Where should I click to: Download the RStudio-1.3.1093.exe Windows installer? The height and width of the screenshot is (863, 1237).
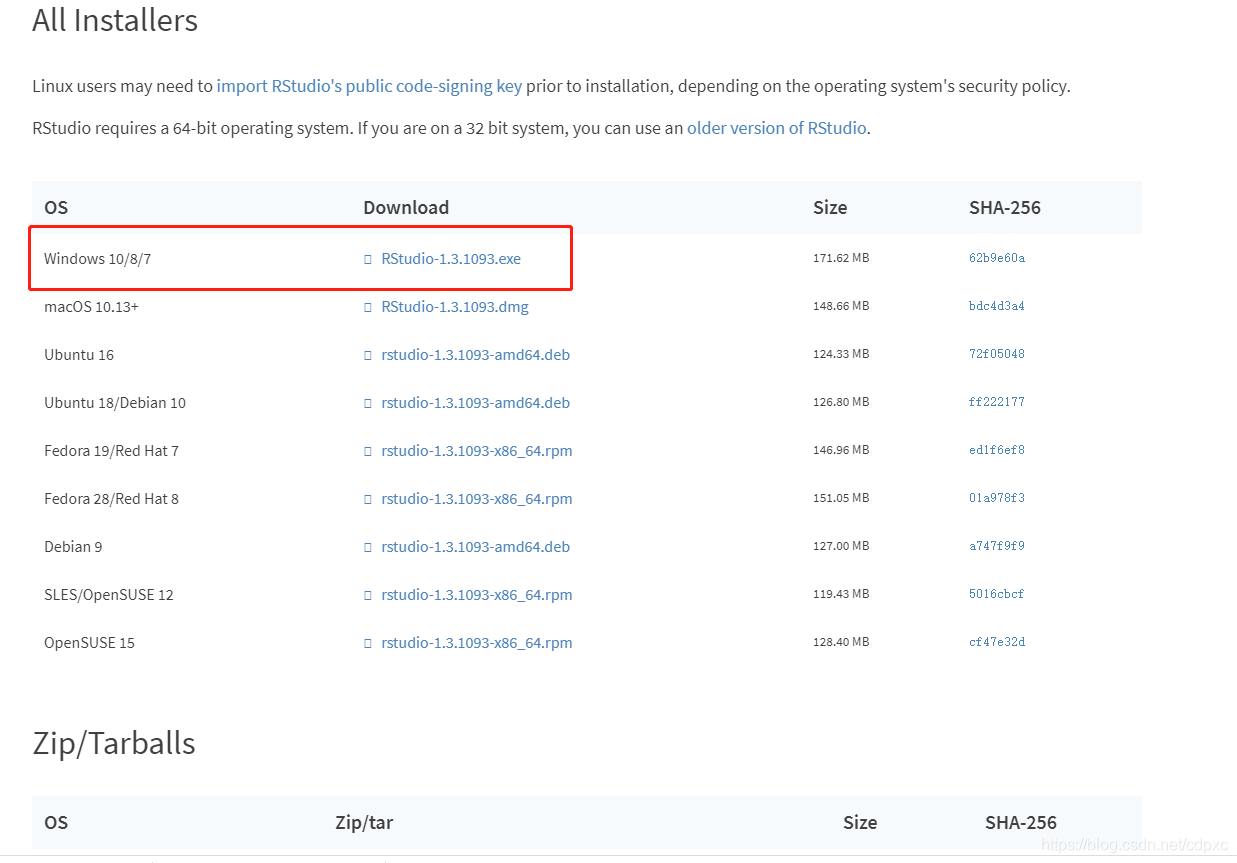coord(451,259)
